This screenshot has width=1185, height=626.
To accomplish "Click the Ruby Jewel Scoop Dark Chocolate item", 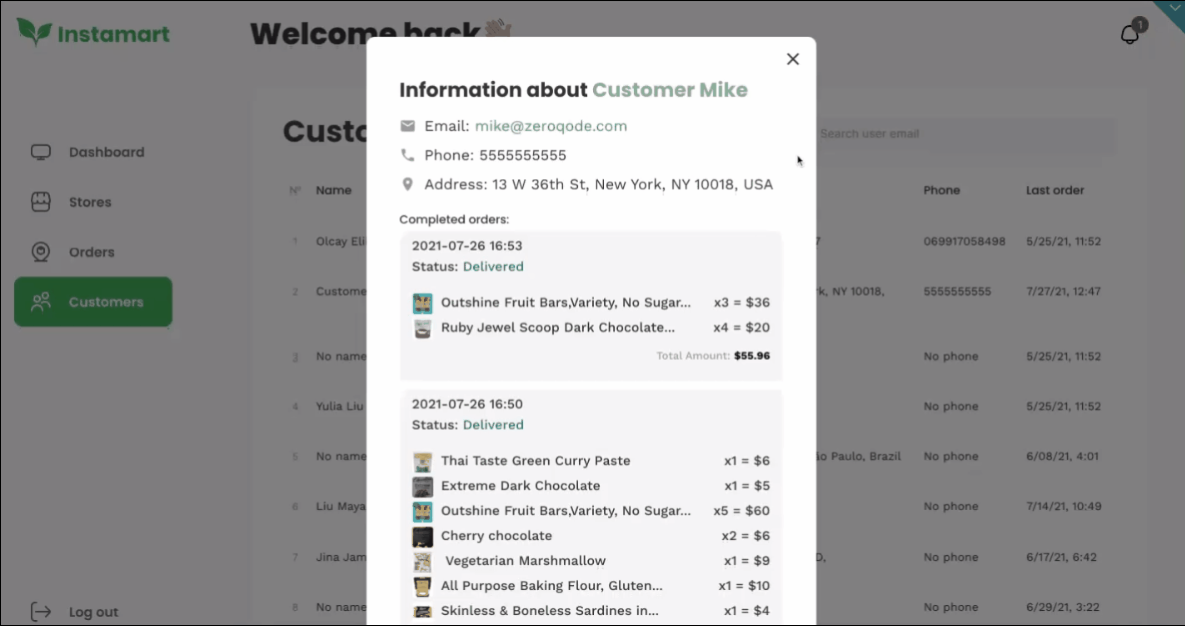I will tap(558, 327).
